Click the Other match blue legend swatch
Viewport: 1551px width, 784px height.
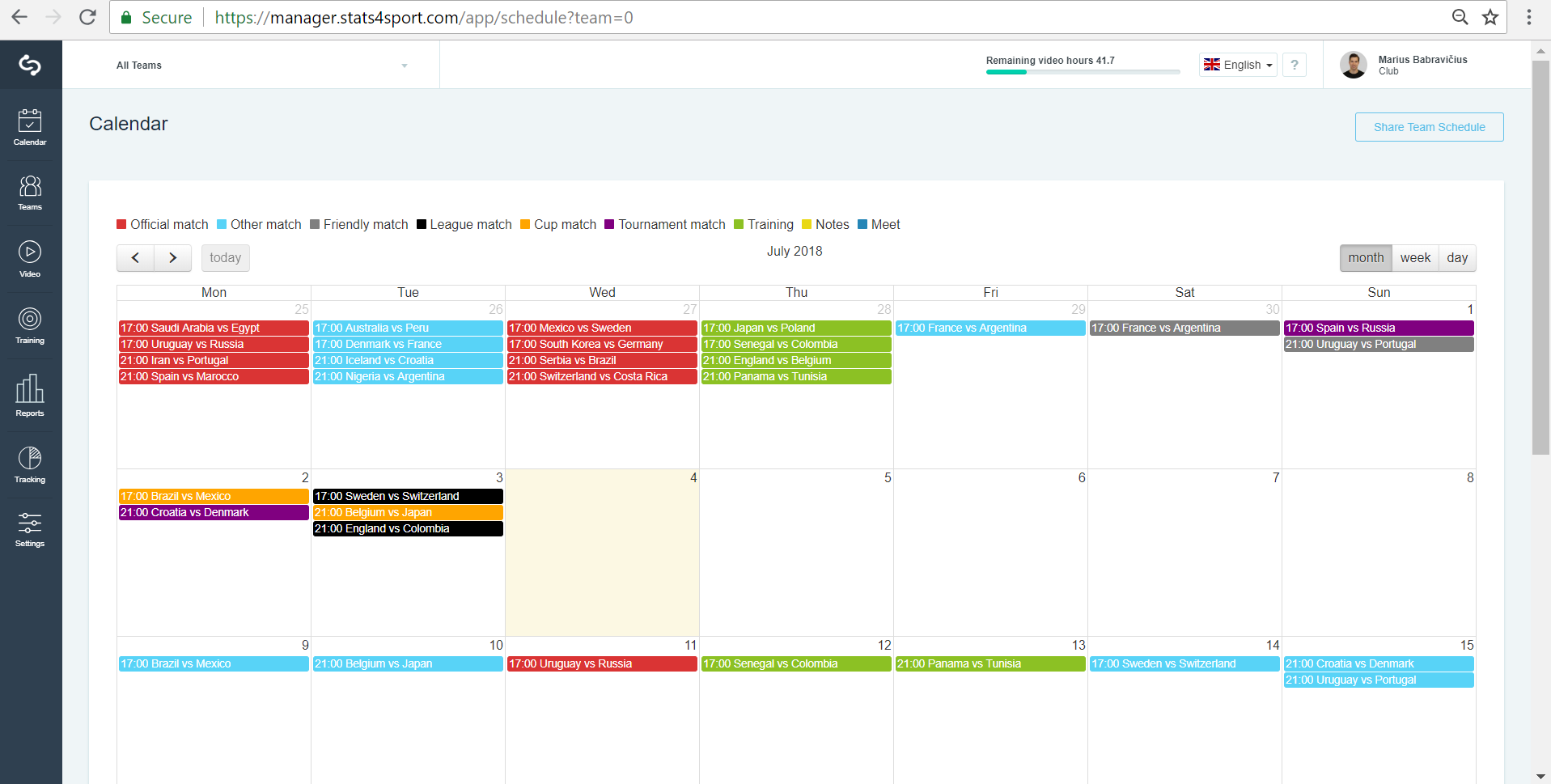point(222,224)
